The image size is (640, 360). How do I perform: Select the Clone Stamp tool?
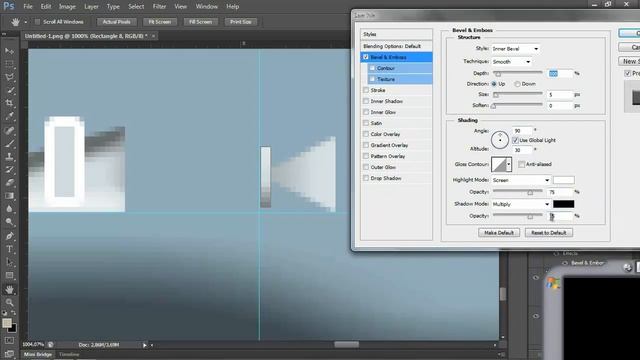tap(9, 157)
